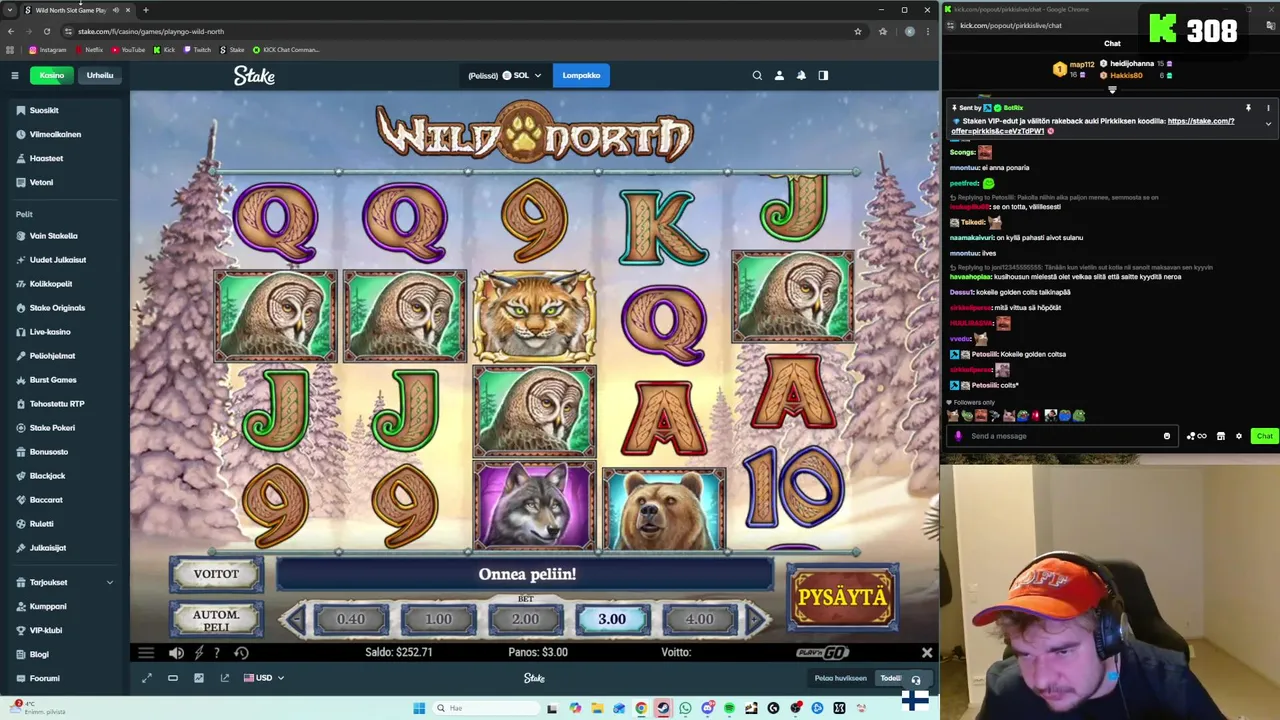Image resolution: width=1280 pixels, height=720 pixels.
Task: Click the Stake logo in header
Action: 254,75
